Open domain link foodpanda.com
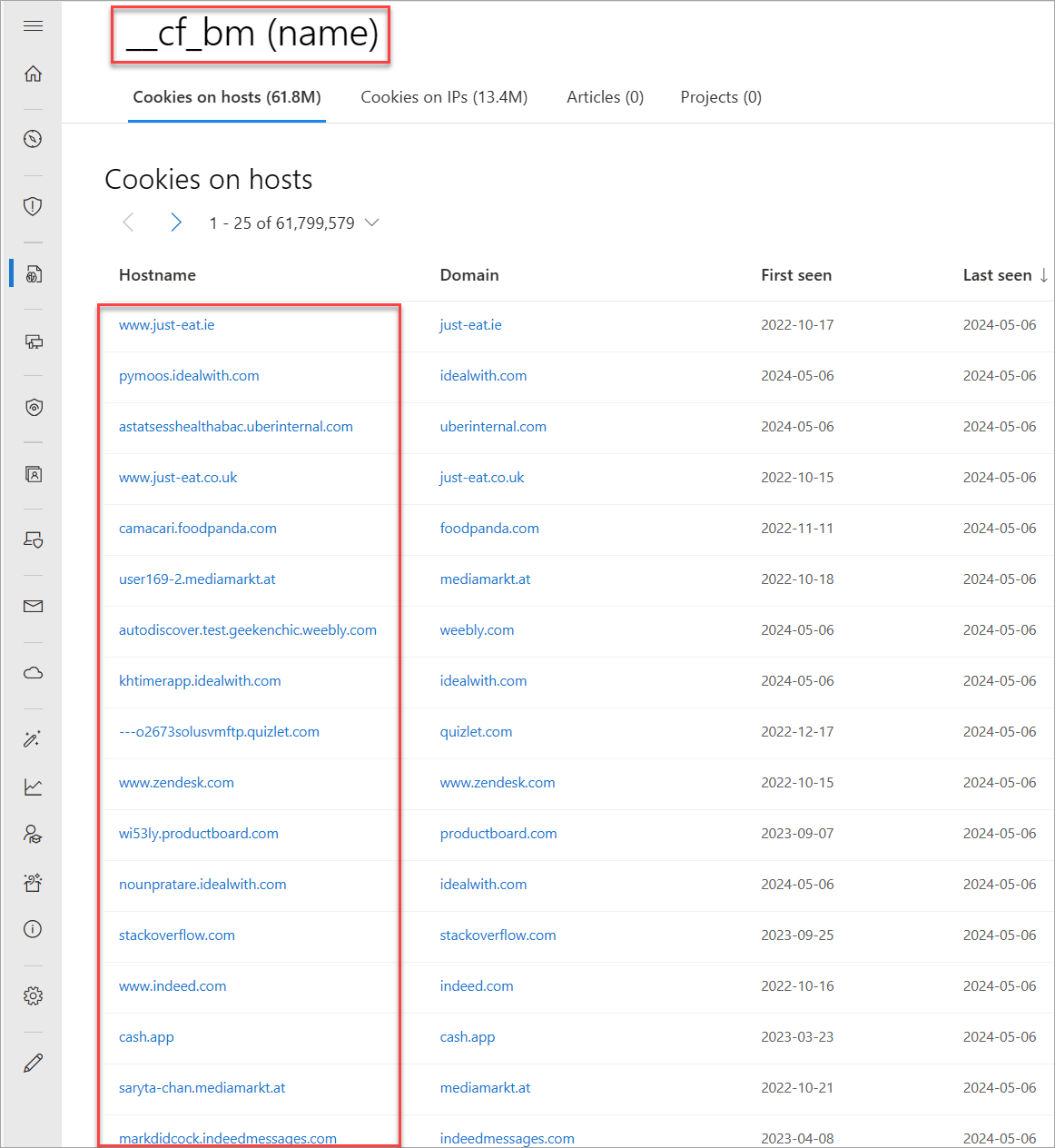The width and height of the screenshot is (1055, 1148). pos(489,529)
